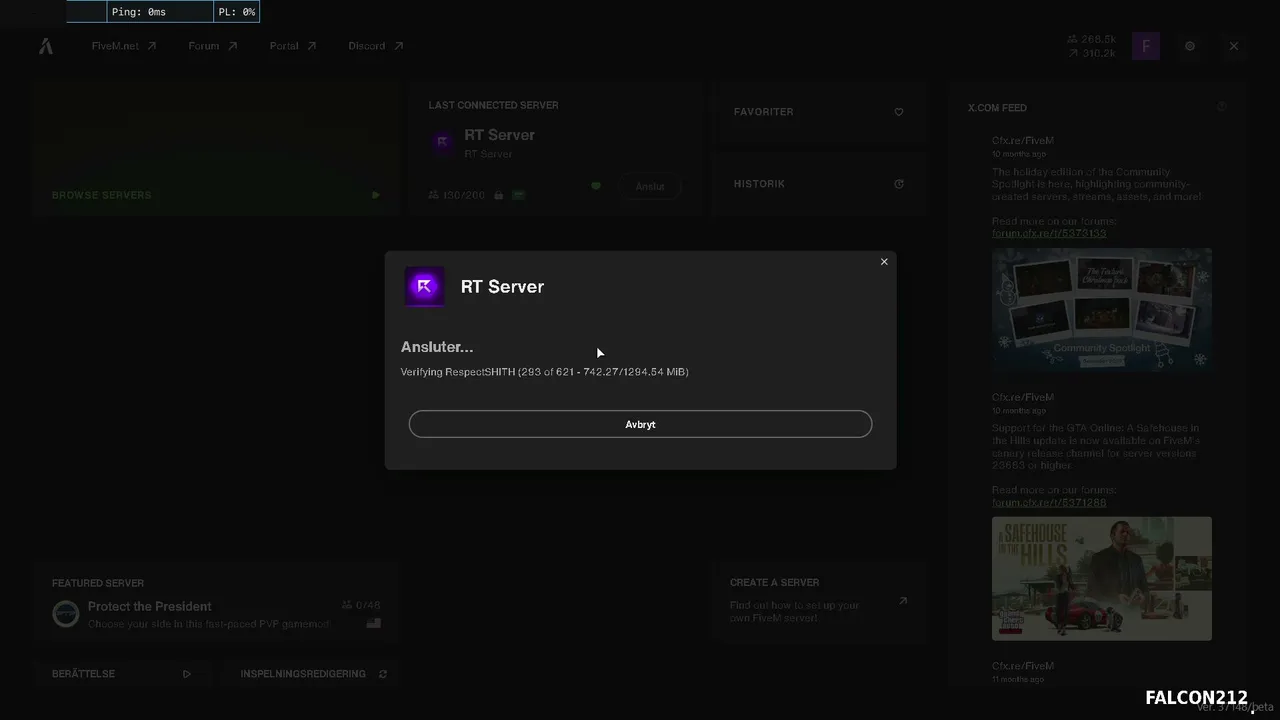
Task: Click the Ping: 0ms overlay readout
Action: point(160,12)
